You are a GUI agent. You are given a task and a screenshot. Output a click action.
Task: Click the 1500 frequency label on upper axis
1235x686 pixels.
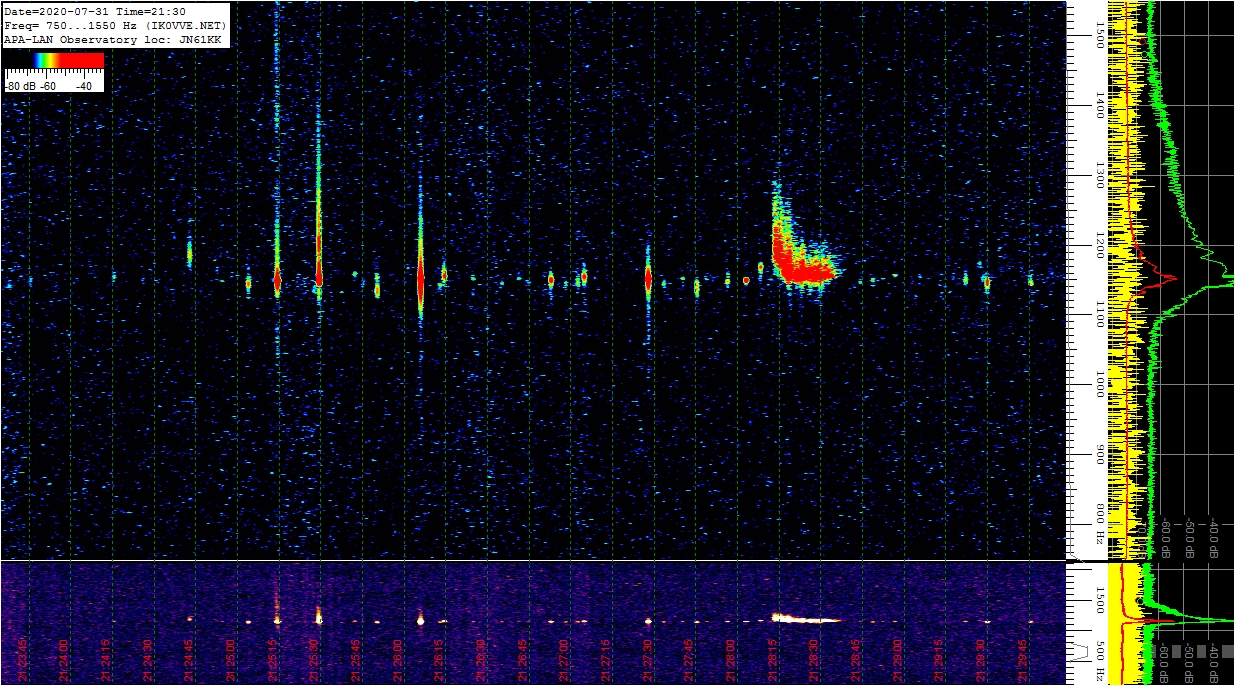click(1101, 37)
